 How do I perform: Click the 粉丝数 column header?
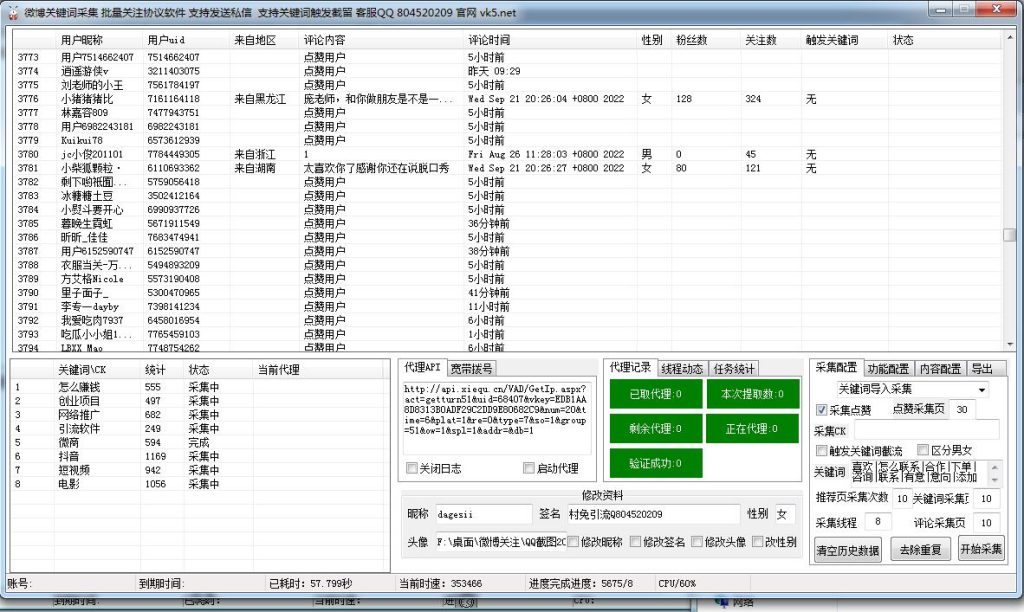(x=691, y=41)
